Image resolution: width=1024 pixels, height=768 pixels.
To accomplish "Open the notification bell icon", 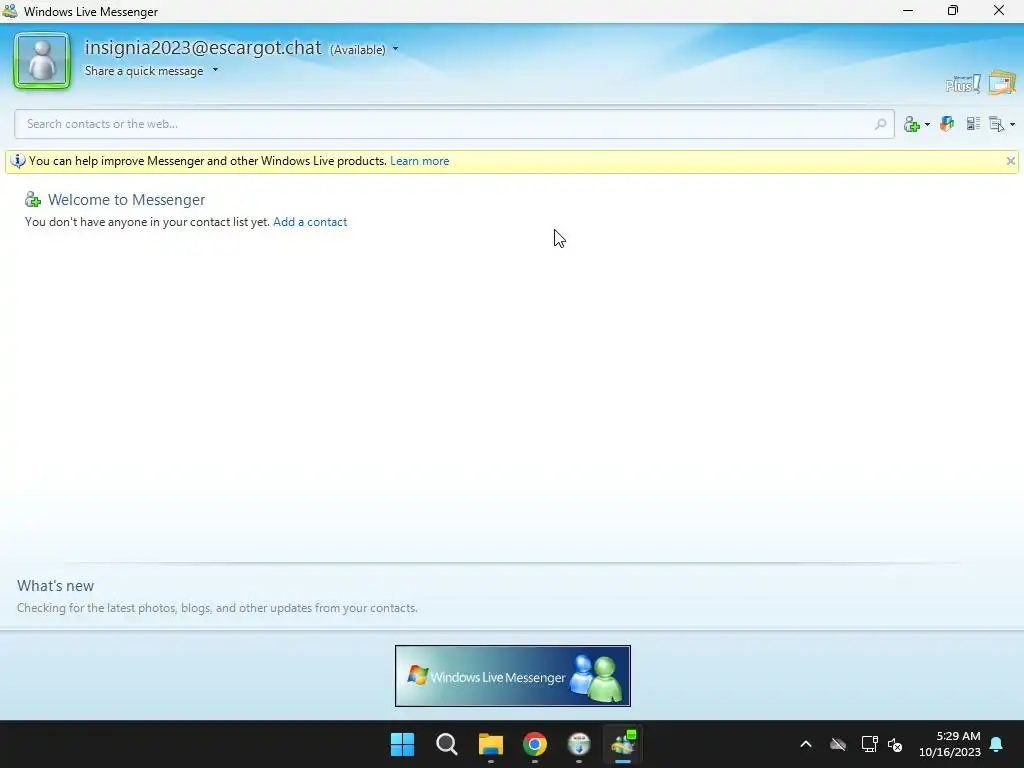I will tap(997, 744).
